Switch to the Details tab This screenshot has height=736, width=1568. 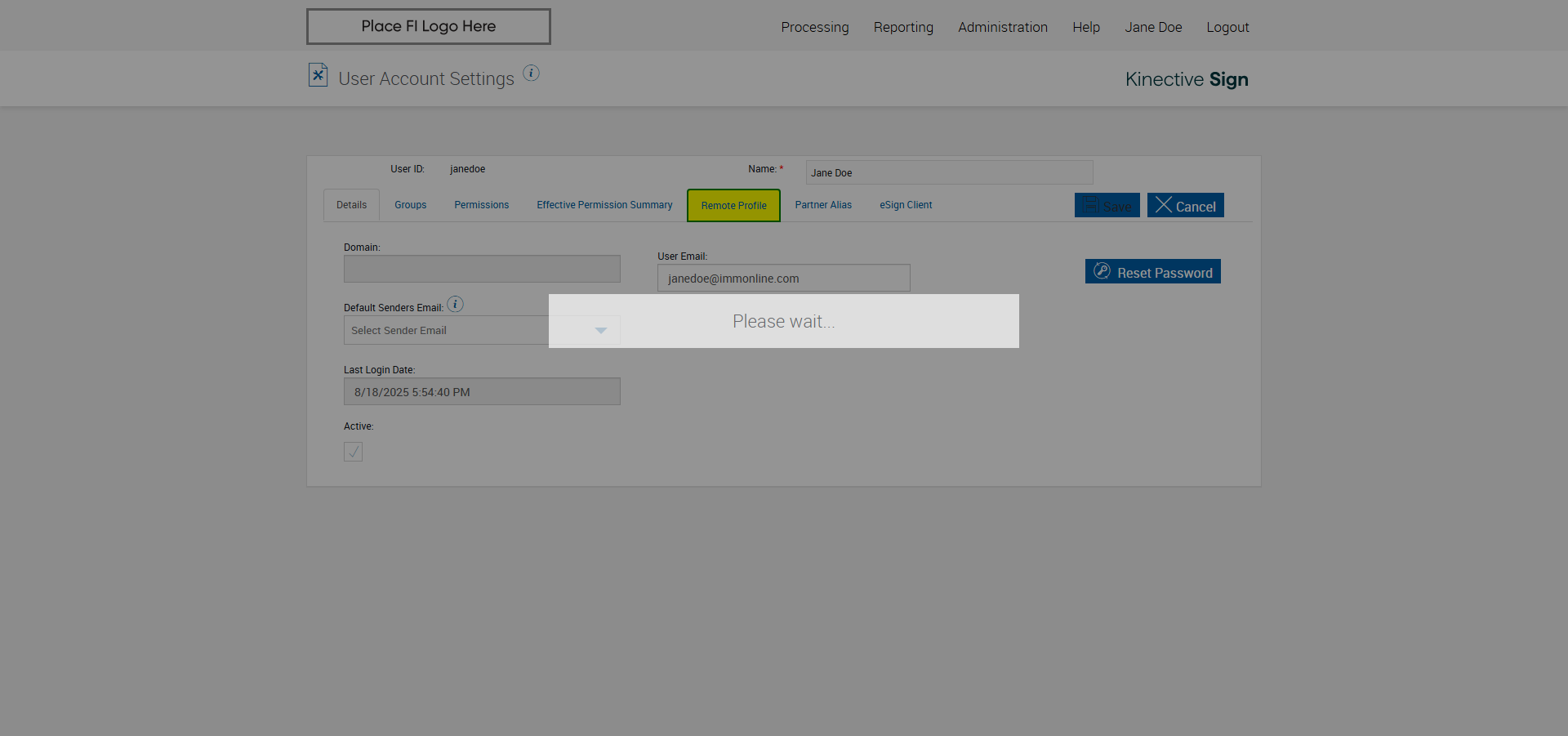click(351, 205)
